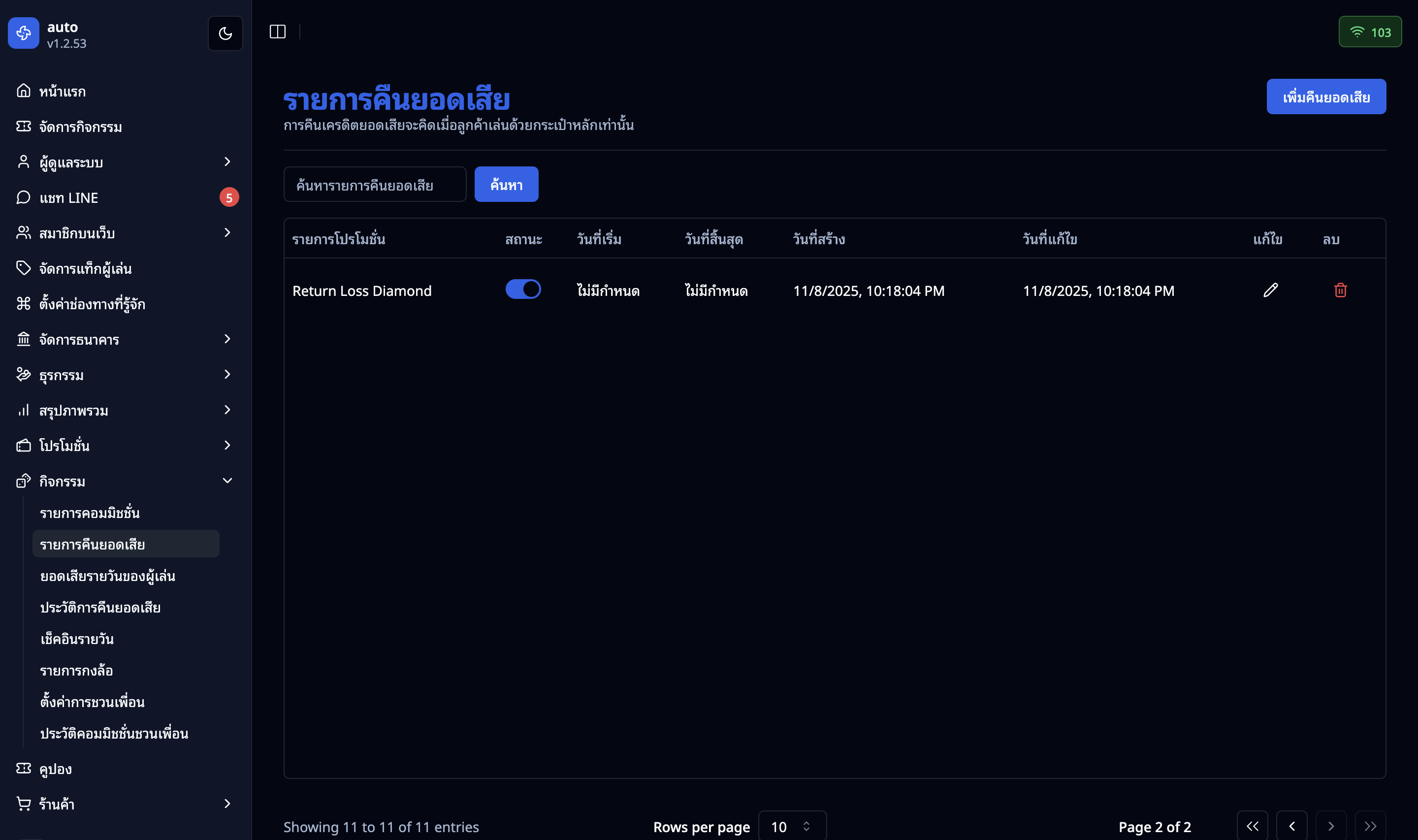Image resolution: width=1418 pixels, height=840 pixels.
Task: Expand the โปรโมชั่น menu chevron
Action: (x=227, y=446)
